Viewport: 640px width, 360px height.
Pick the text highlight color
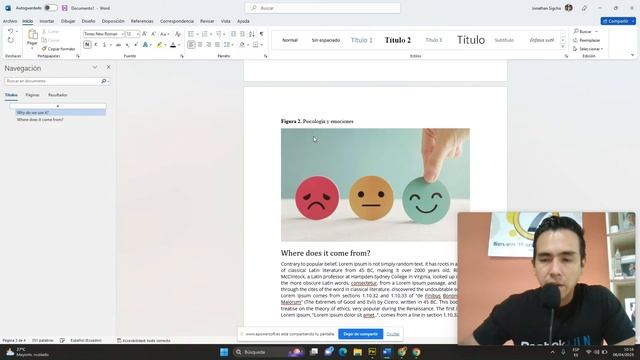[159, 45]
